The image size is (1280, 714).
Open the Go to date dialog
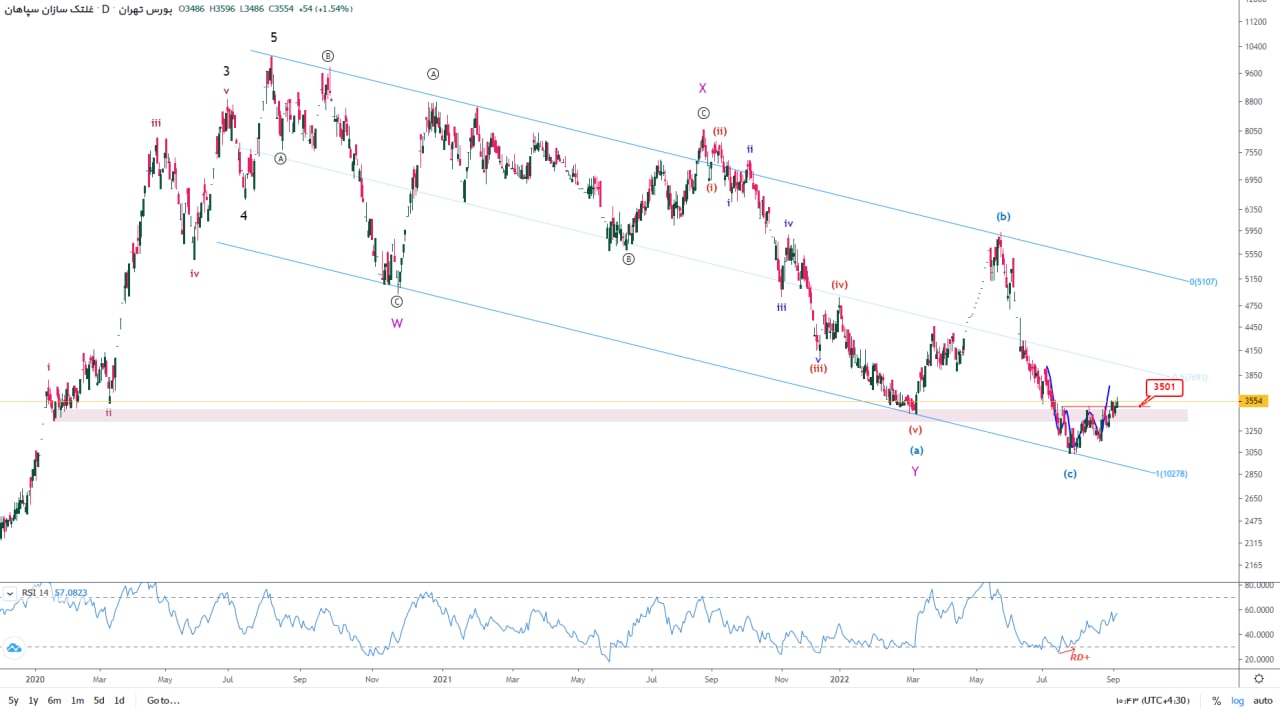coord(163,701)
